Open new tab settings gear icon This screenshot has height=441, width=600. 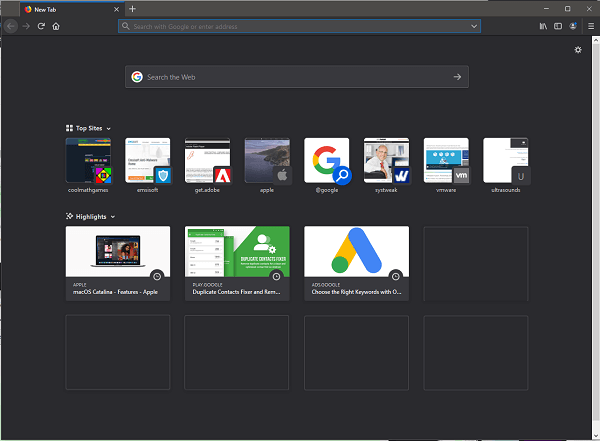click(578, 50)
